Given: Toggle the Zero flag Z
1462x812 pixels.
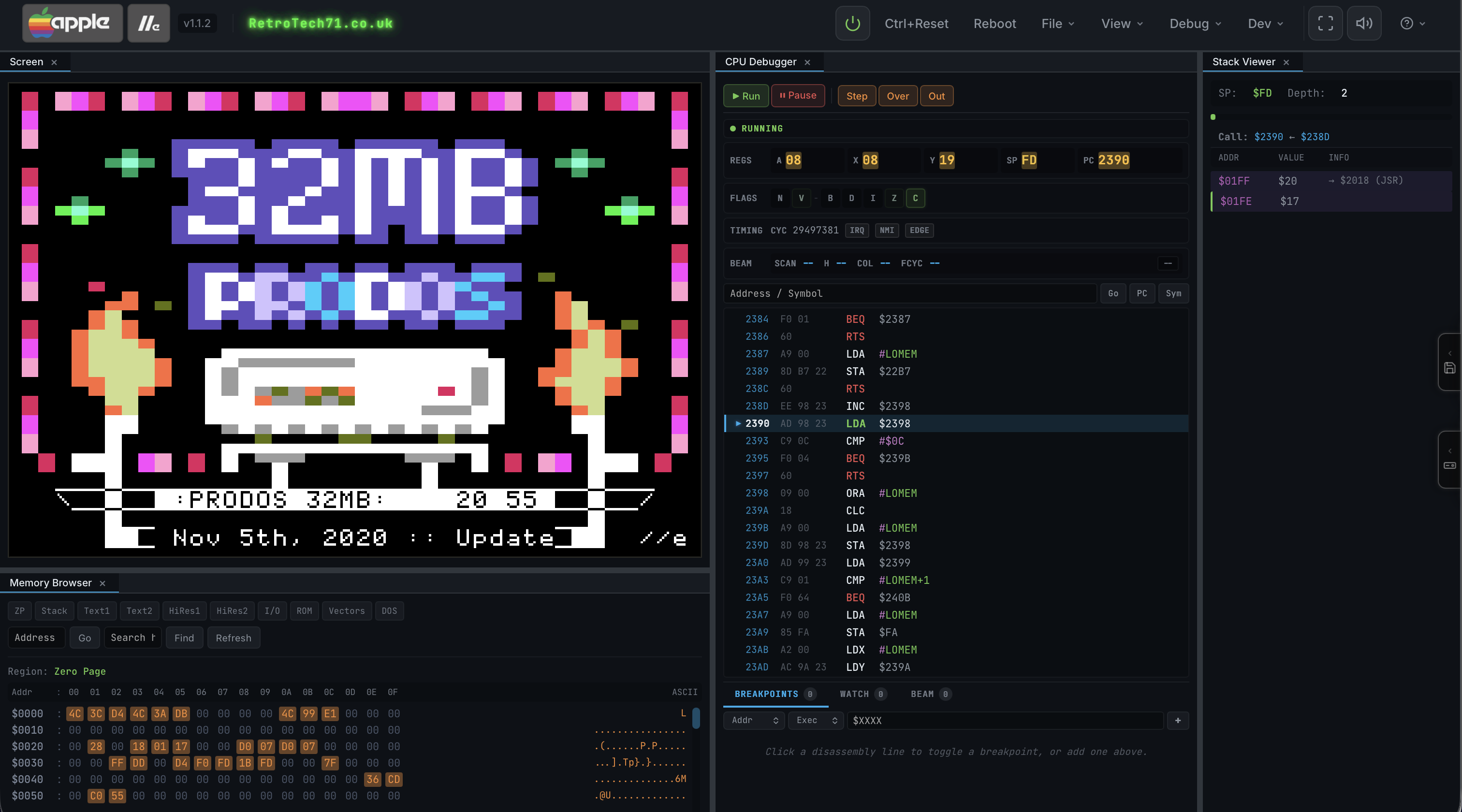Looking at the screenshot, I should (x=894, y=198).
